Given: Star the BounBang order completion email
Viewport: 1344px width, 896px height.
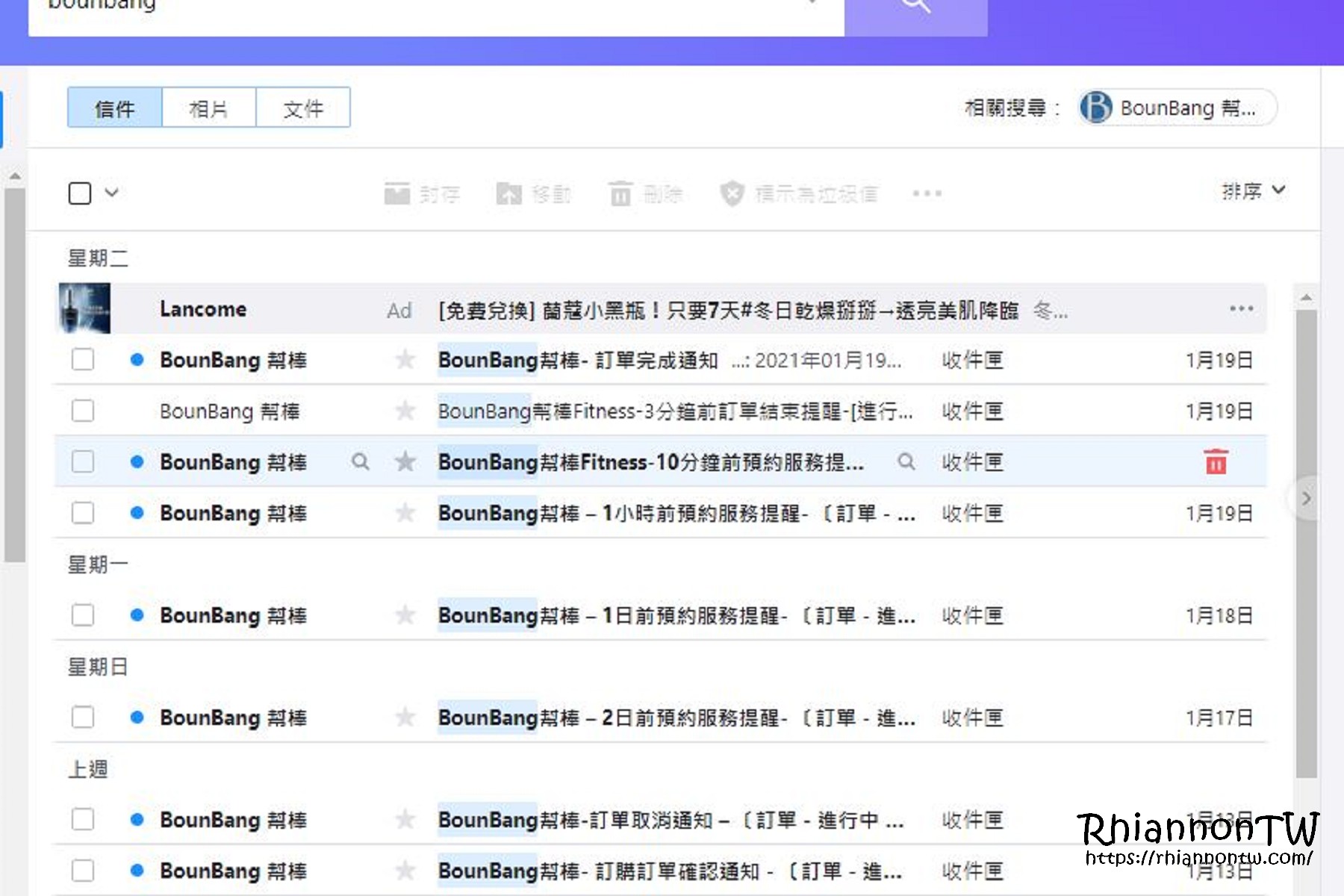Looking at the screenshot, I should click(405, 360).
